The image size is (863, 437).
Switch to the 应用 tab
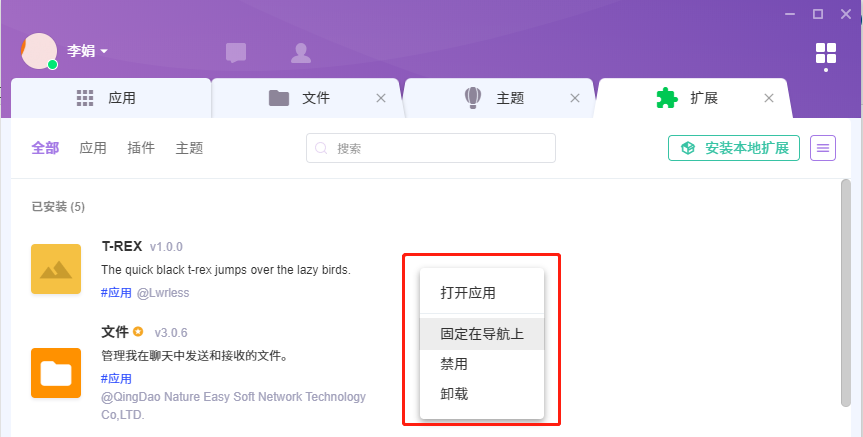[108, 98]
